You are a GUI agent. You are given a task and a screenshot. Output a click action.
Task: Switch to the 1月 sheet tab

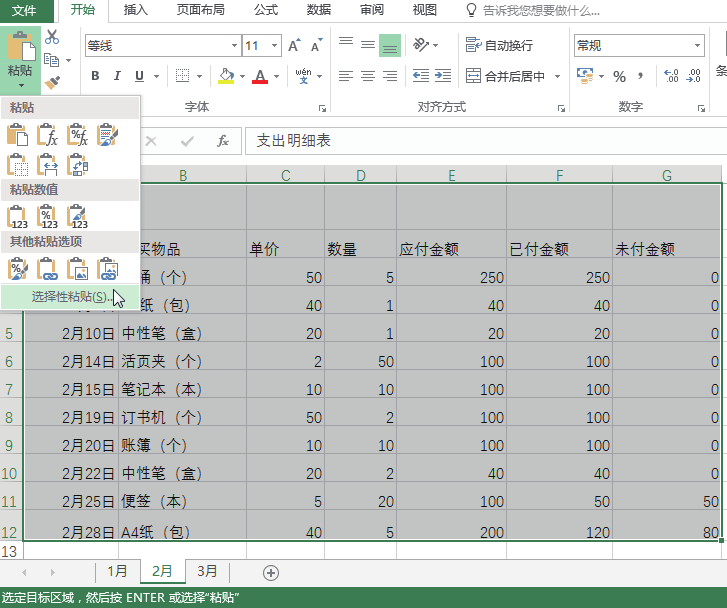(117, 571)
